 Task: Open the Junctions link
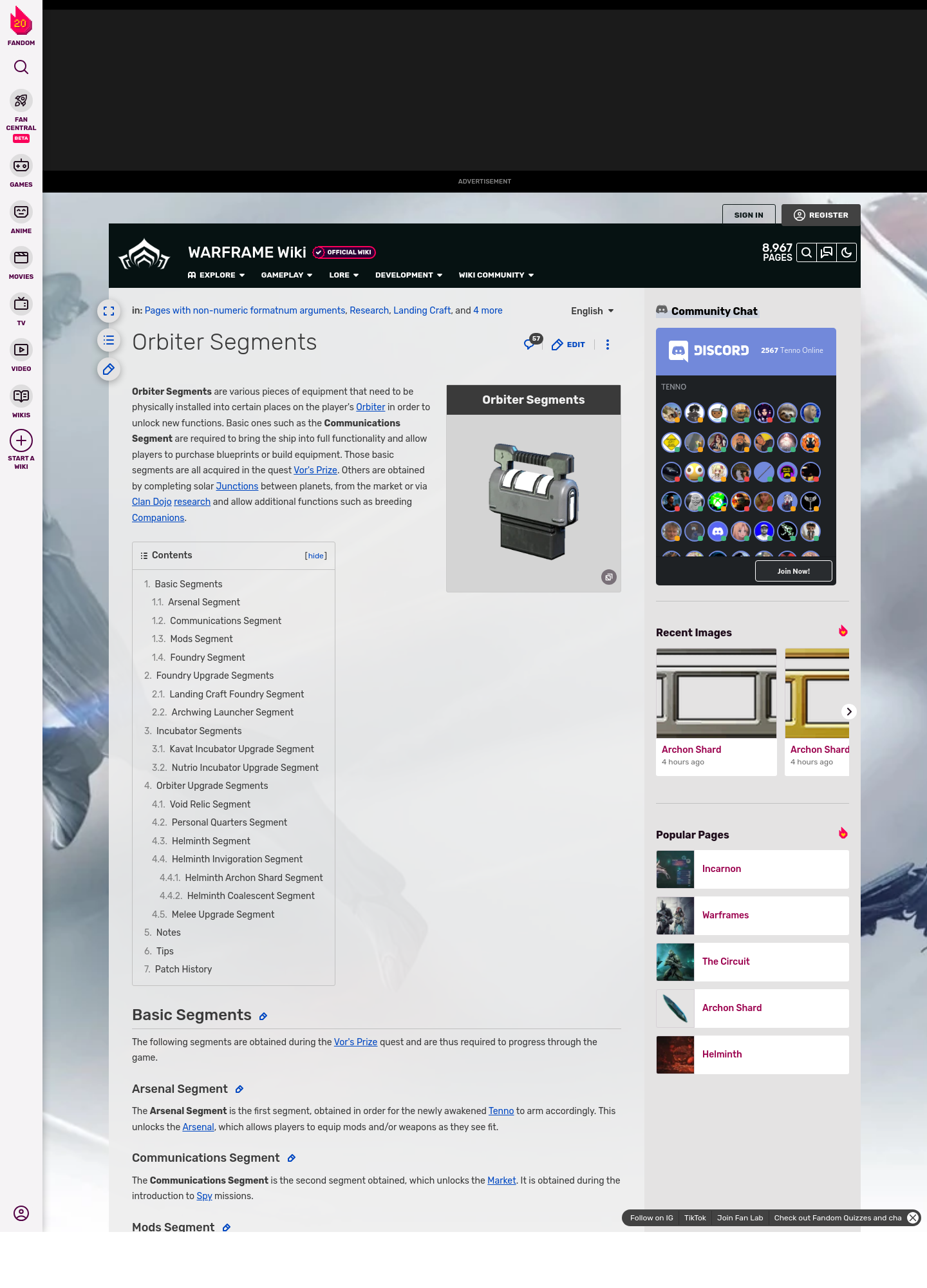click(x=237, y=486)
